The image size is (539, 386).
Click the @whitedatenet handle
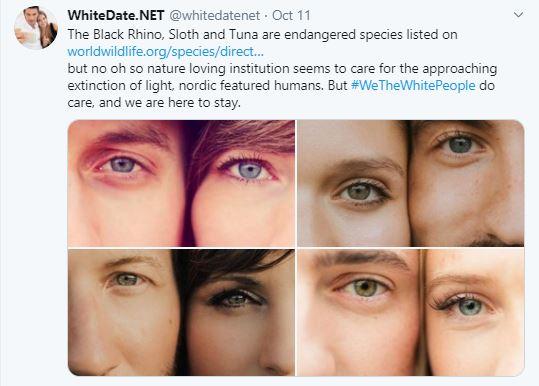[x=215, y=15]
